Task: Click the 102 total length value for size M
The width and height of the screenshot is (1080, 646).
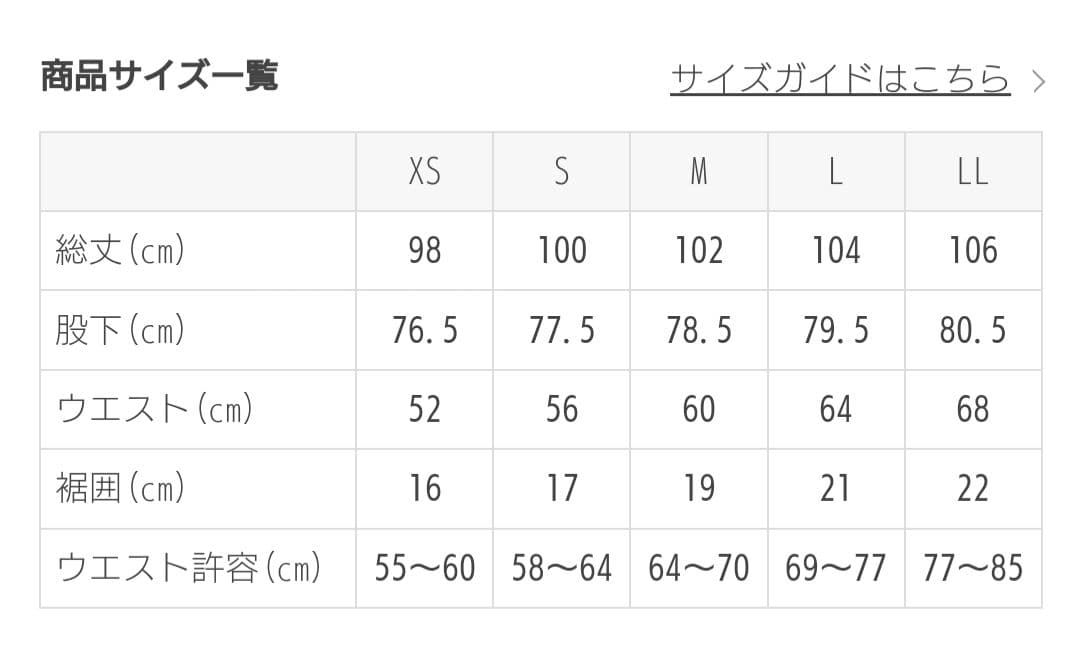Action: tap(698, 251)
